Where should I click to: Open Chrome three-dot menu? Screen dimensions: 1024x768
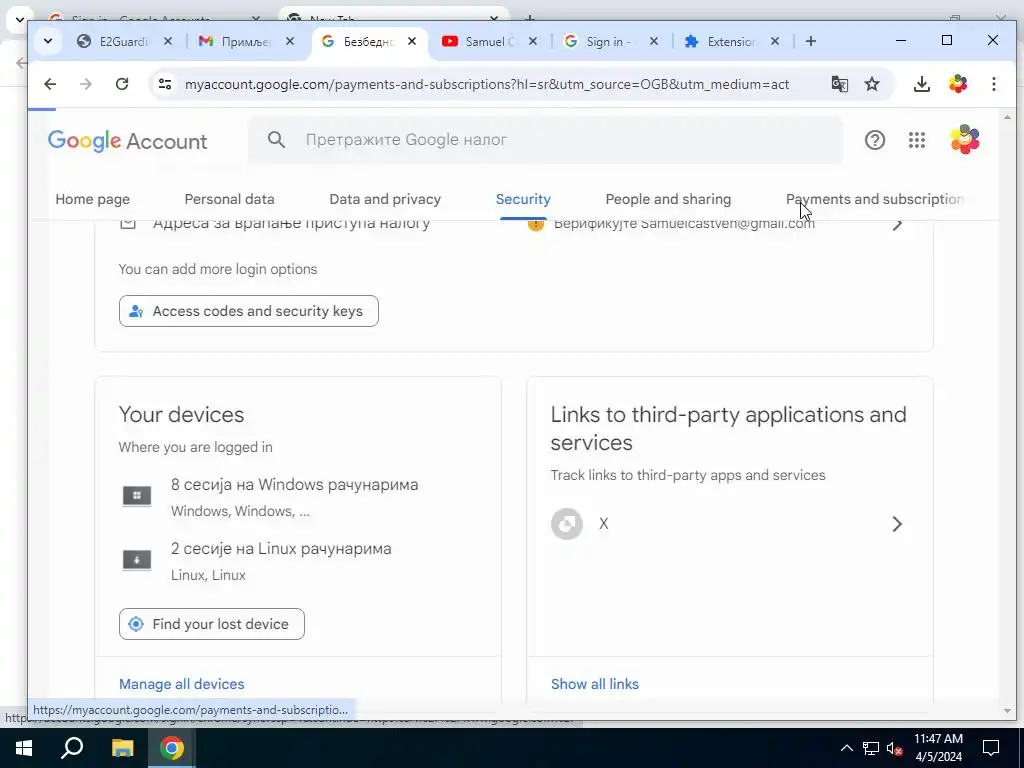coord(993,84)
